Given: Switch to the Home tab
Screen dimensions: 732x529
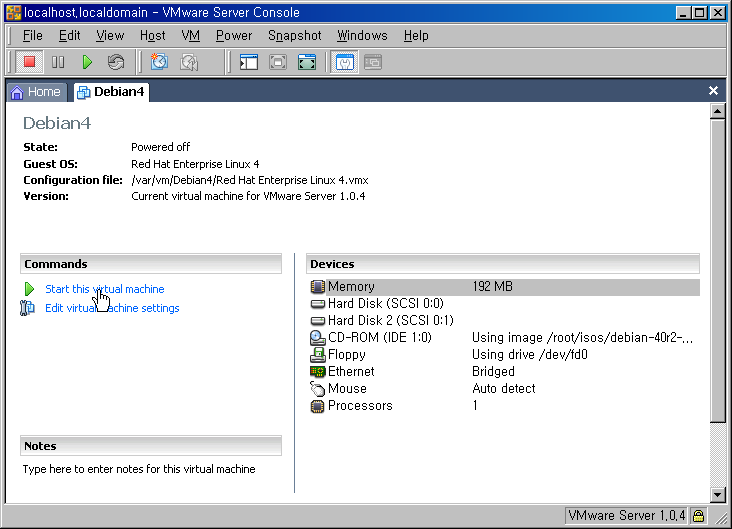Looking at the screenshot, I should (36, 92).
